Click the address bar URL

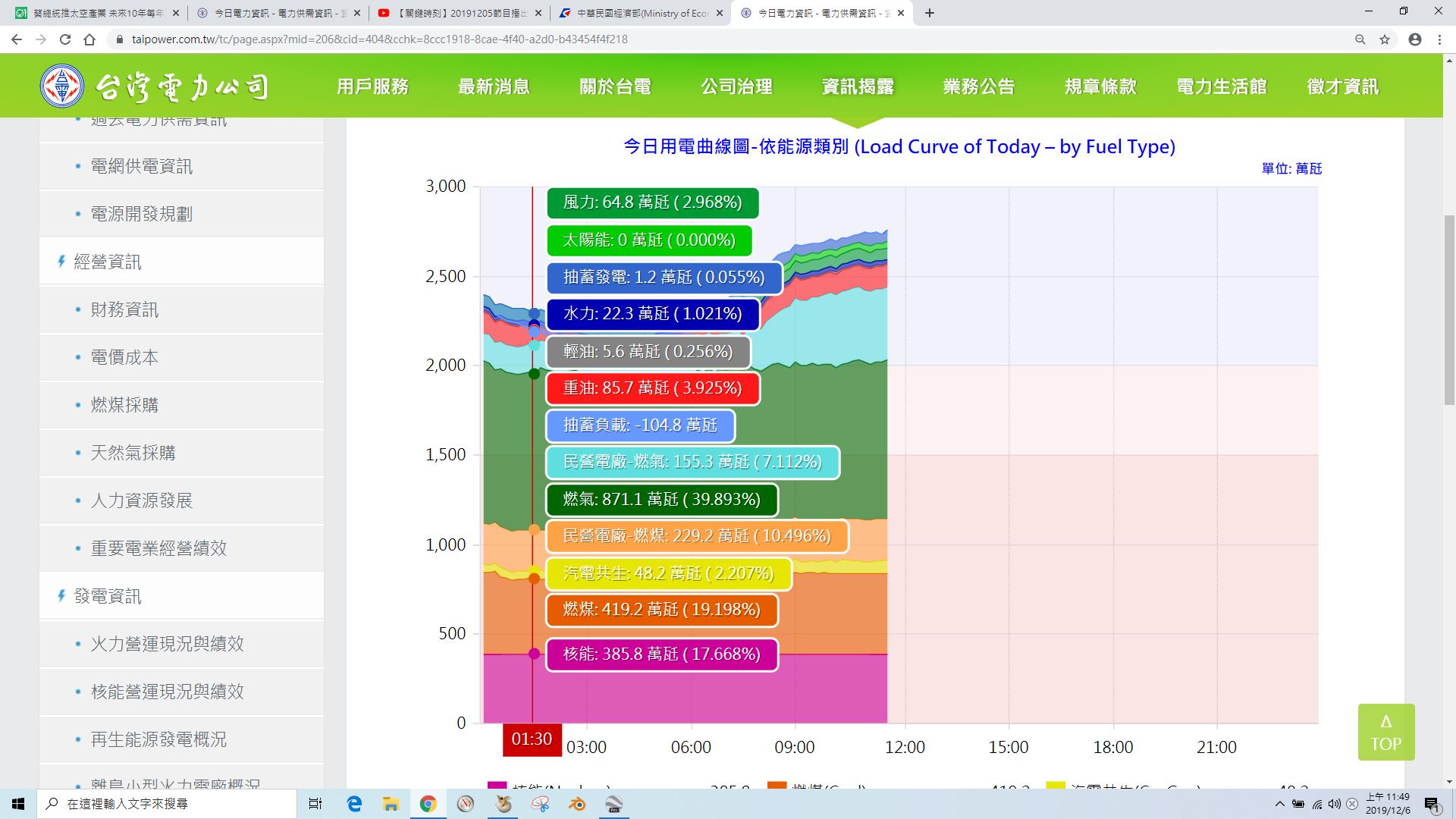(379, 39)
